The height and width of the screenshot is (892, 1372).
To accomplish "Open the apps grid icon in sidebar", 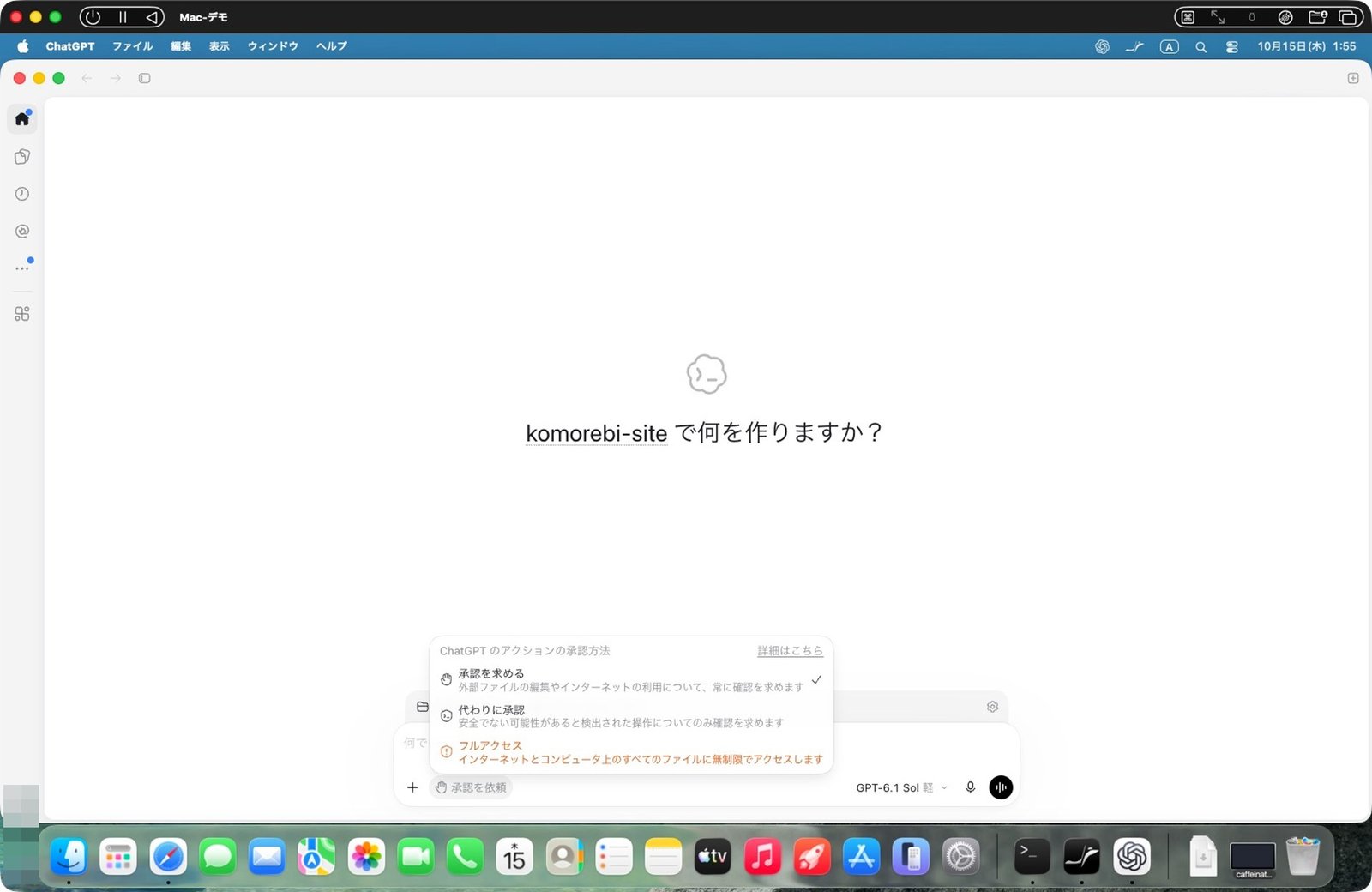I will [22, 314].
